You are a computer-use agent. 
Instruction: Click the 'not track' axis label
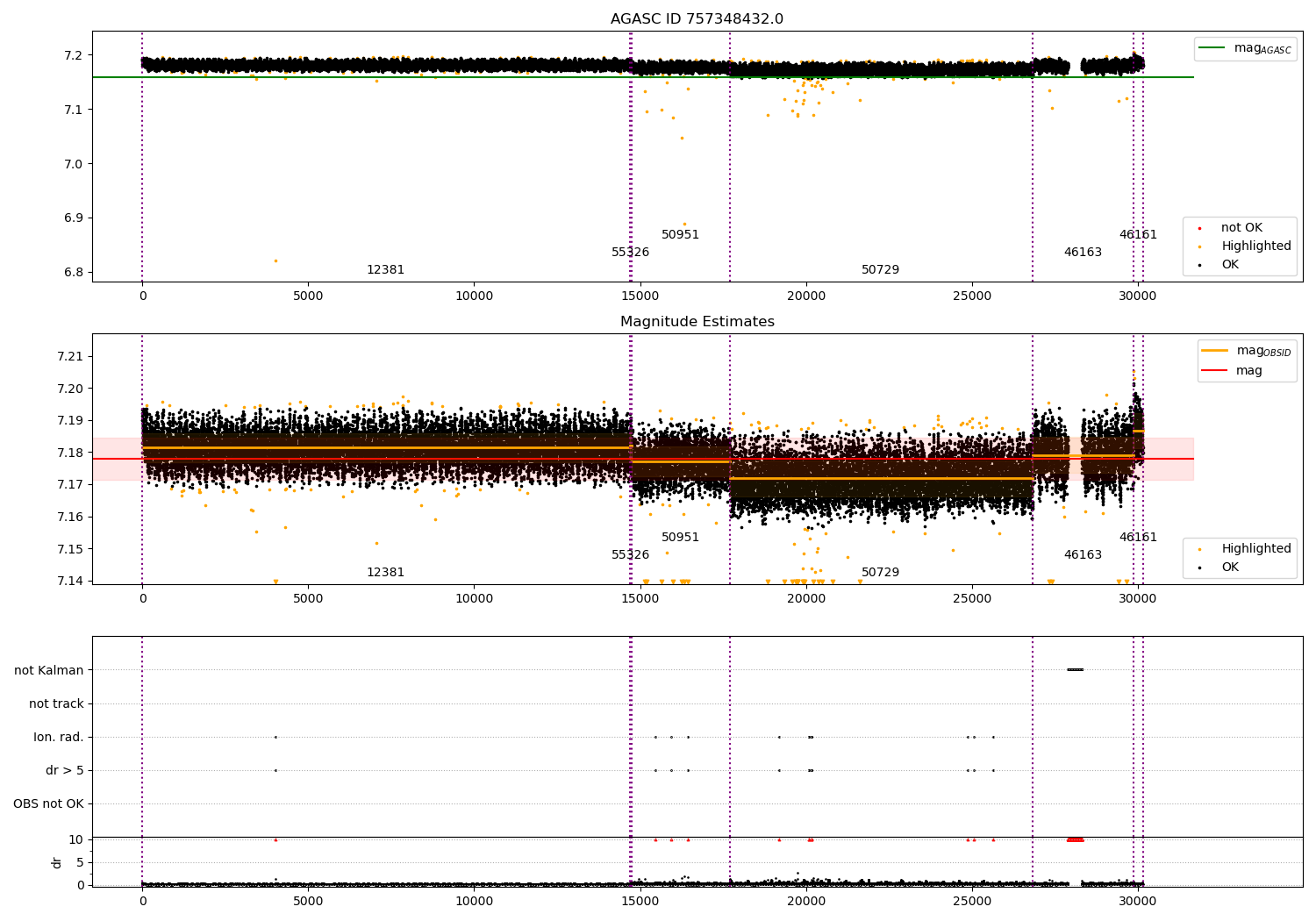[x=56, y=704]
